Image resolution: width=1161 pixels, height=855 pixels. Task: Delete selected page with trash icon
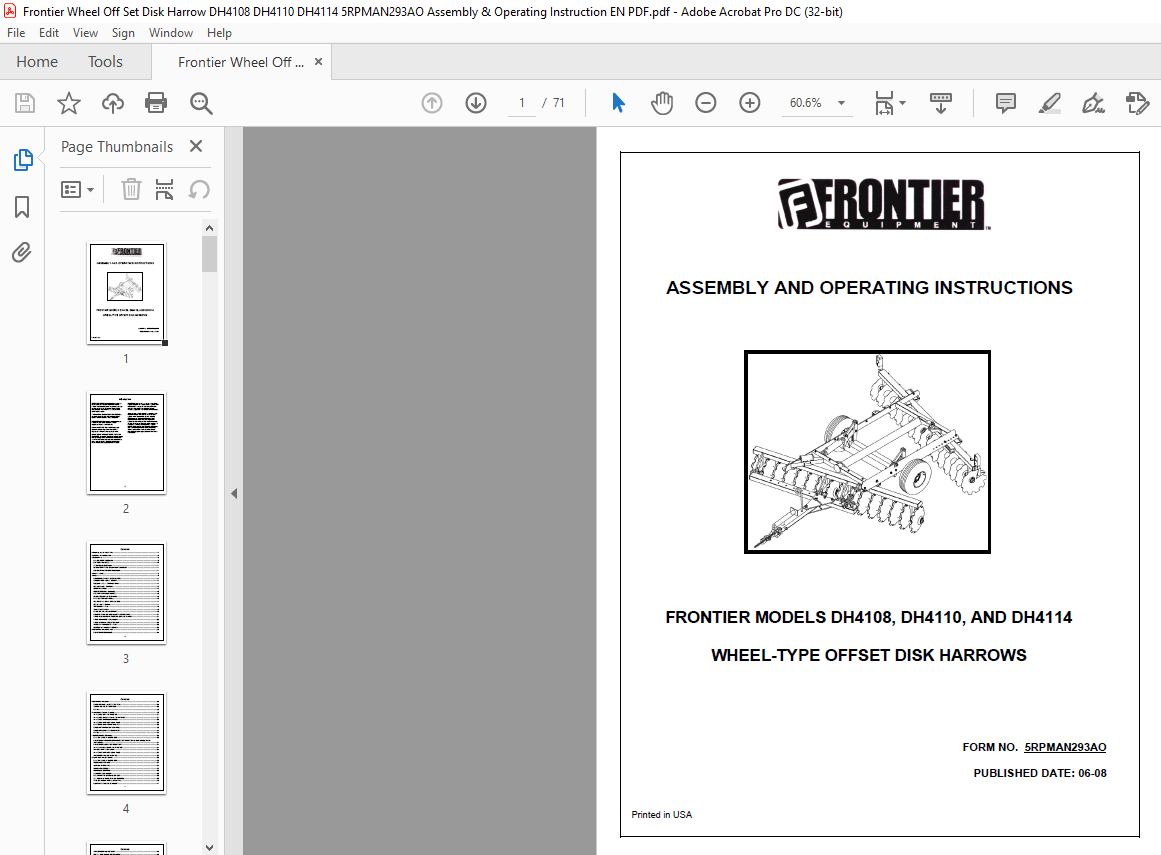pyautogui.click(x=131, y=190)
